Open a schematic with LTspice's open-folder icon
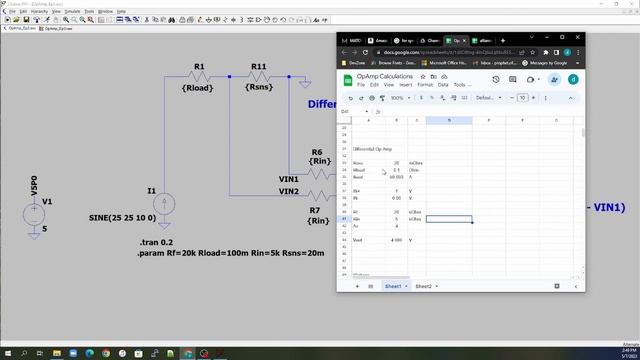Image resolution: width=640 pixels, height=360 pixels. pos(16,20)
